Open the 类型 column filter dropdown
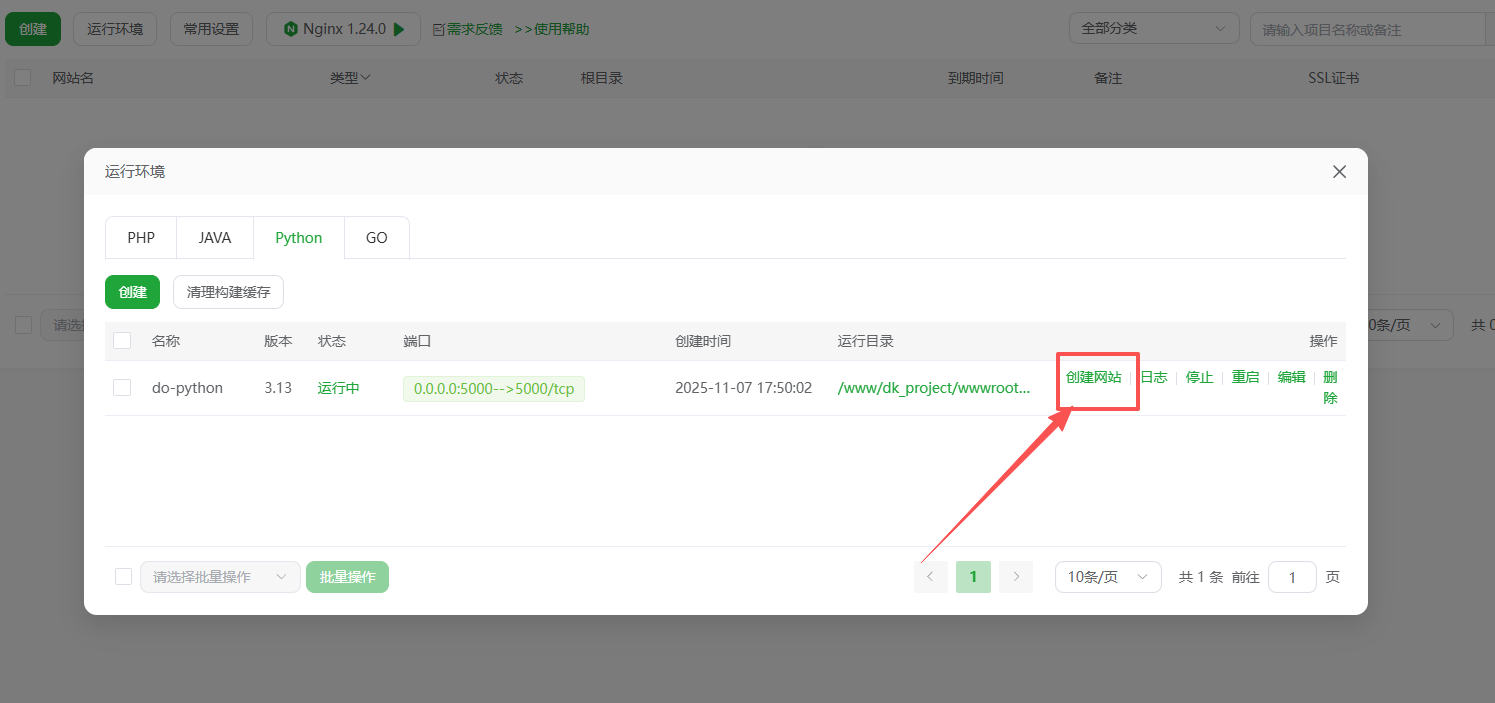This screenshot has width=1495, height=703. coord(363,77)
